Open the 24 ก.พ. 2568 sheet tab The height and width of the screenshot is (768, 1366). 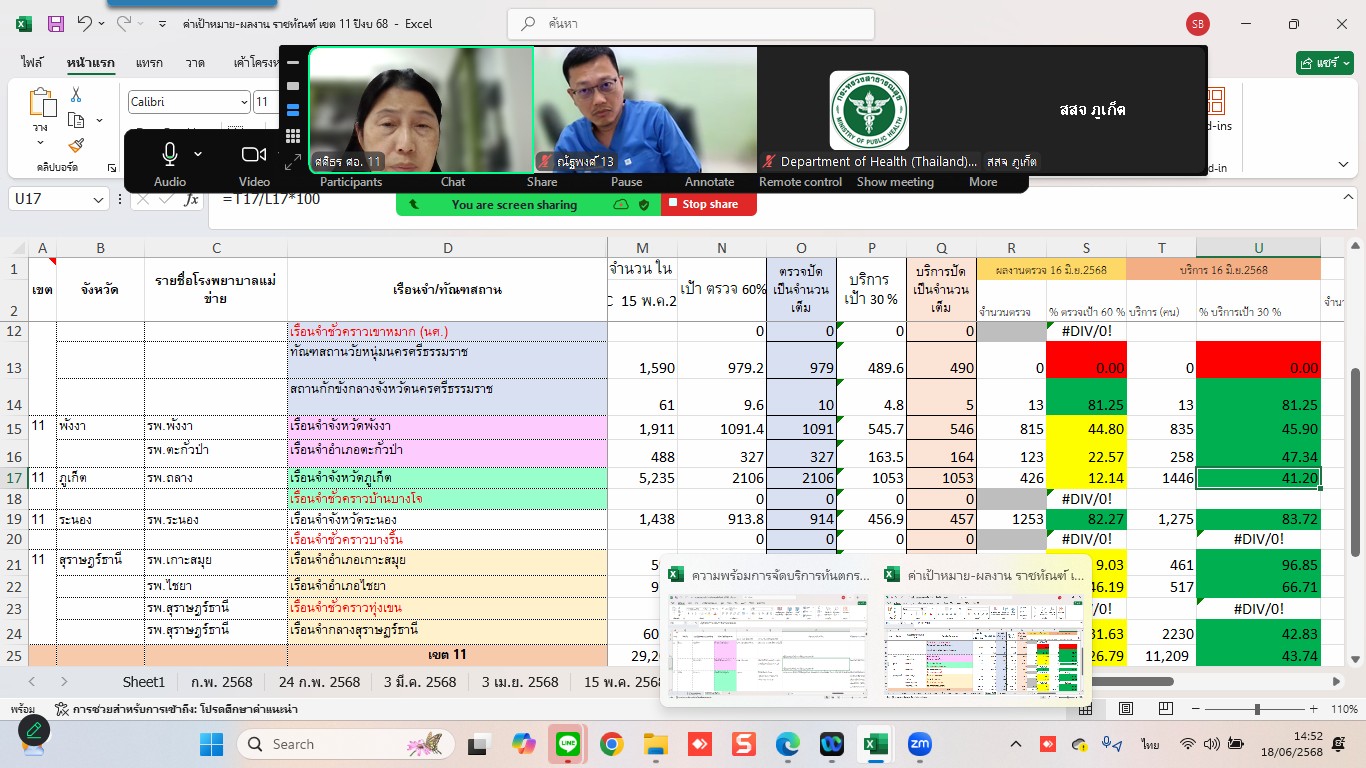319,682
